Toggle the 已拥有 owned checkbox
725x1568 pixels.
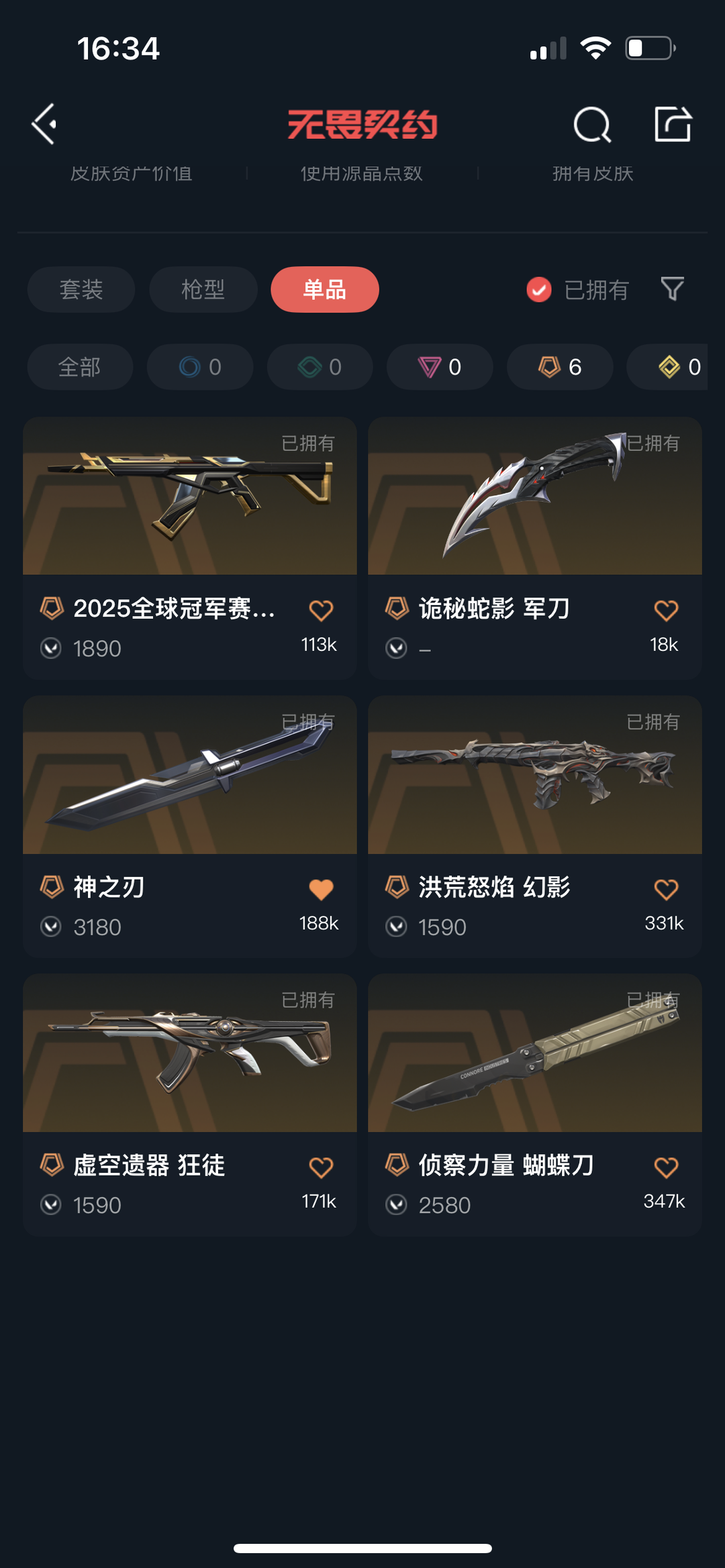538,290
